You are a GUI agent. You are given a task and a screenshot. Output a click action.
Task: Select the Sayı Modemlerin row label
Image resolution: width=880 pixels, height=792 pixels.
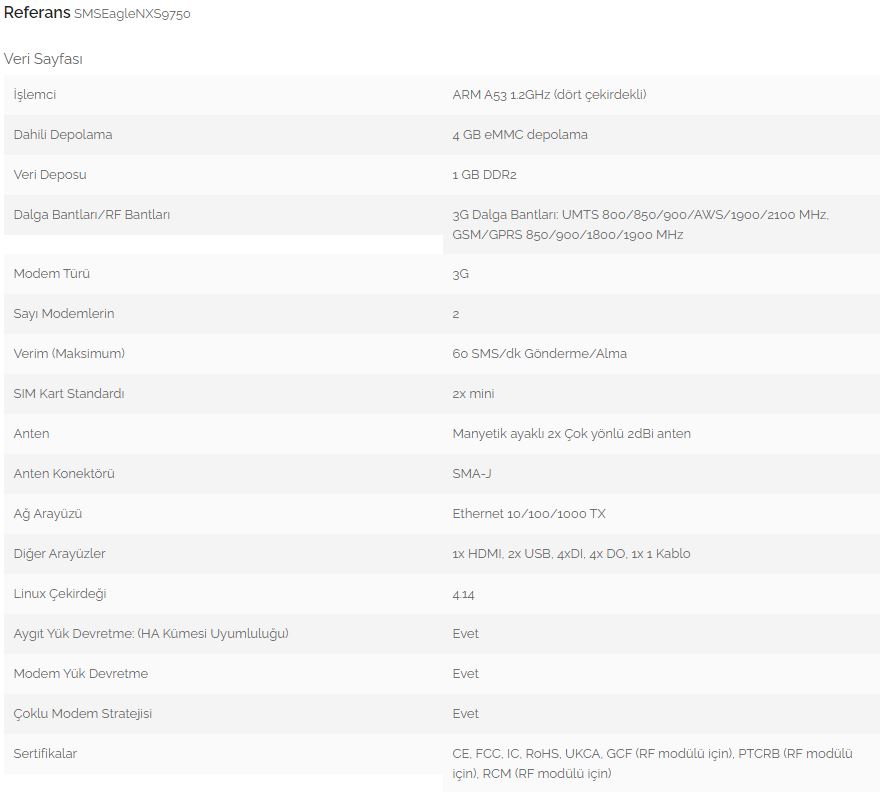click(x=64, y=314)
